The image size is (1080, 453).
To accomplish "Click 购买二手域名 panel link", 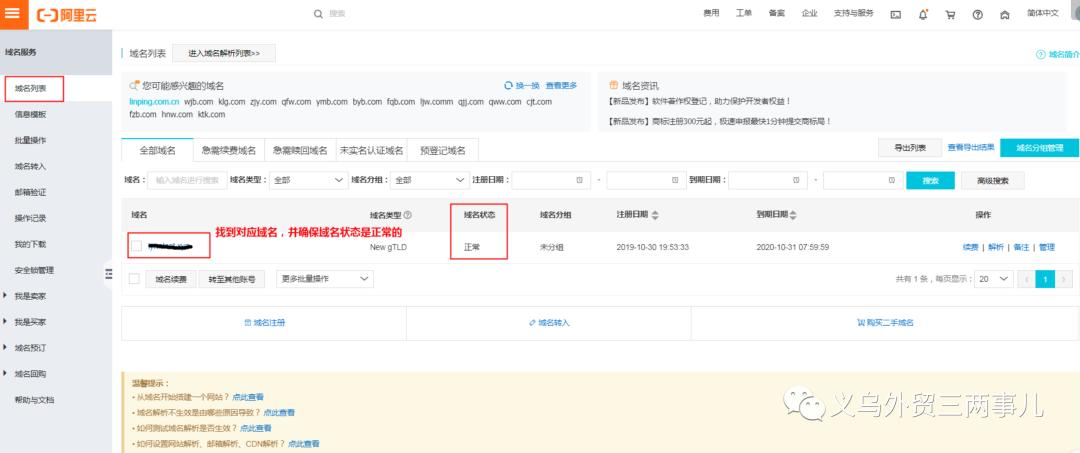I will click(885, 322).
